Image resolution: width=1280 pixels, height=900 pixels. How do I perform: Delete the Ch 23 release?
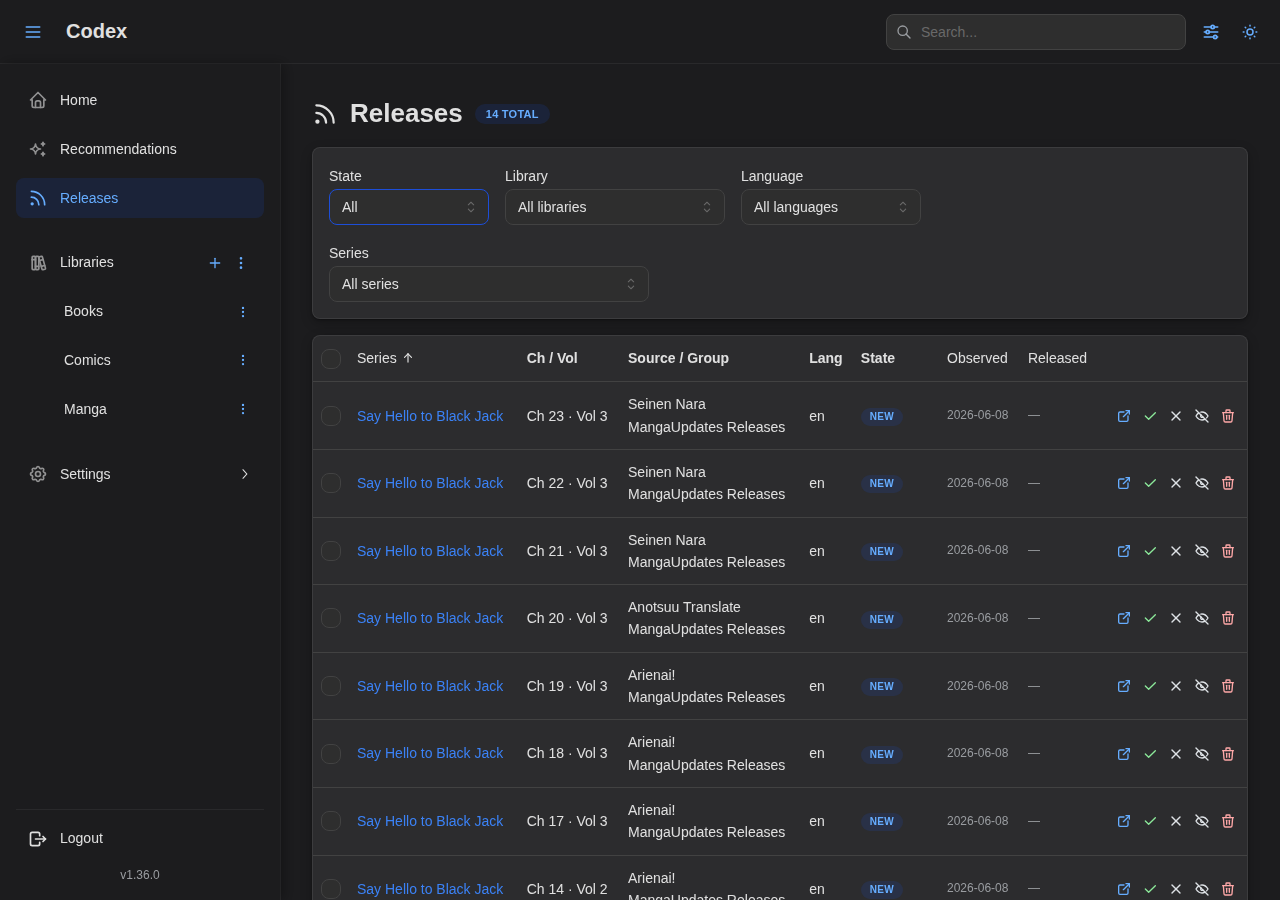point(1228,416)
